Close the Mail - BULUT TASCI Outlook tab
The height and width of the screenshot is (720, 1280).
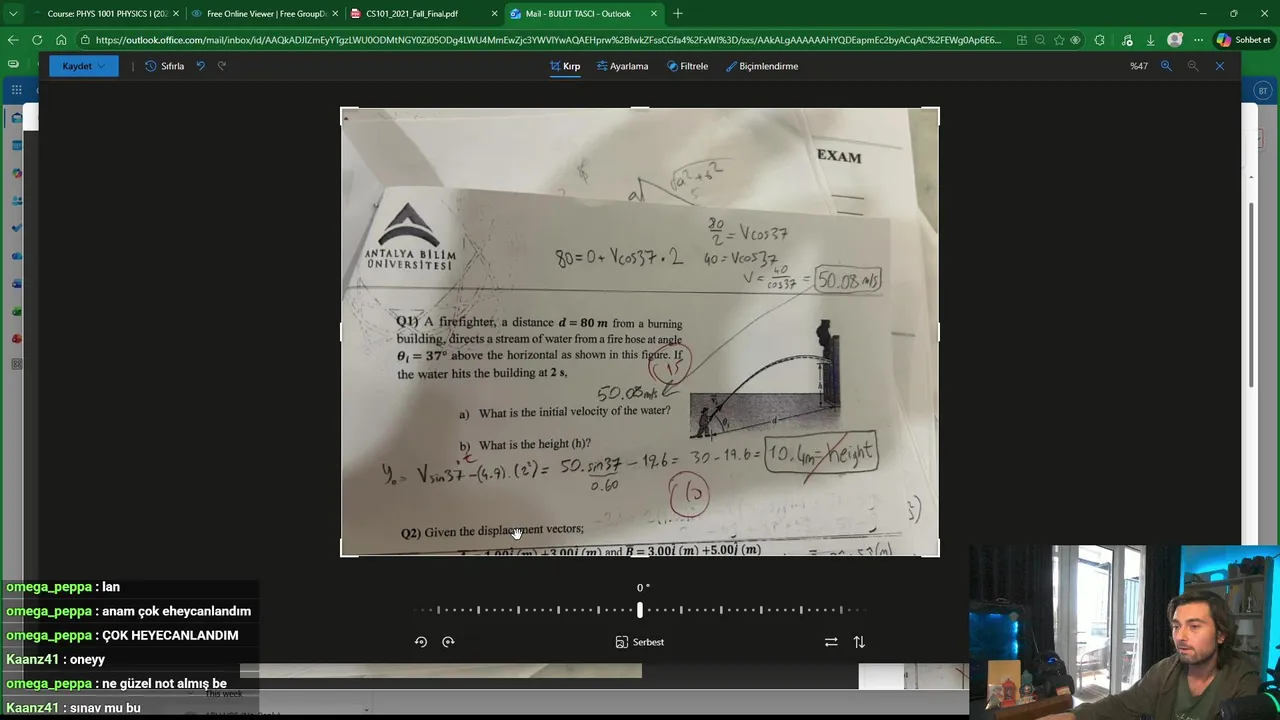click(654, 14)
